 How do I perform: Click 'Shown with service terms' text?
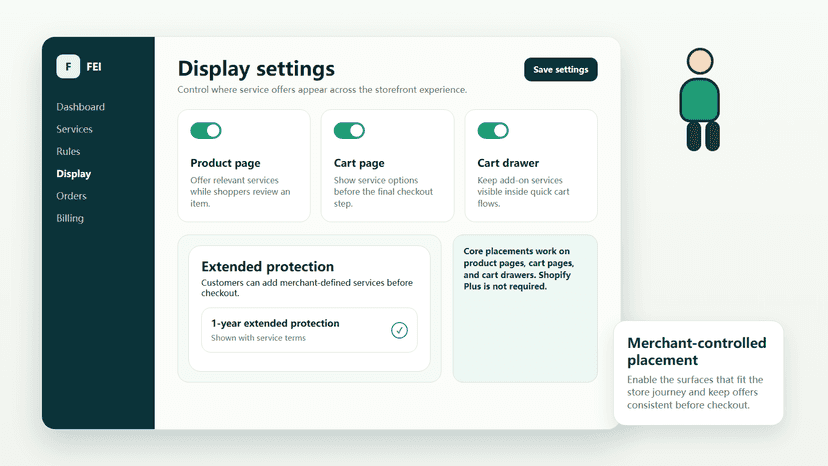258,338
